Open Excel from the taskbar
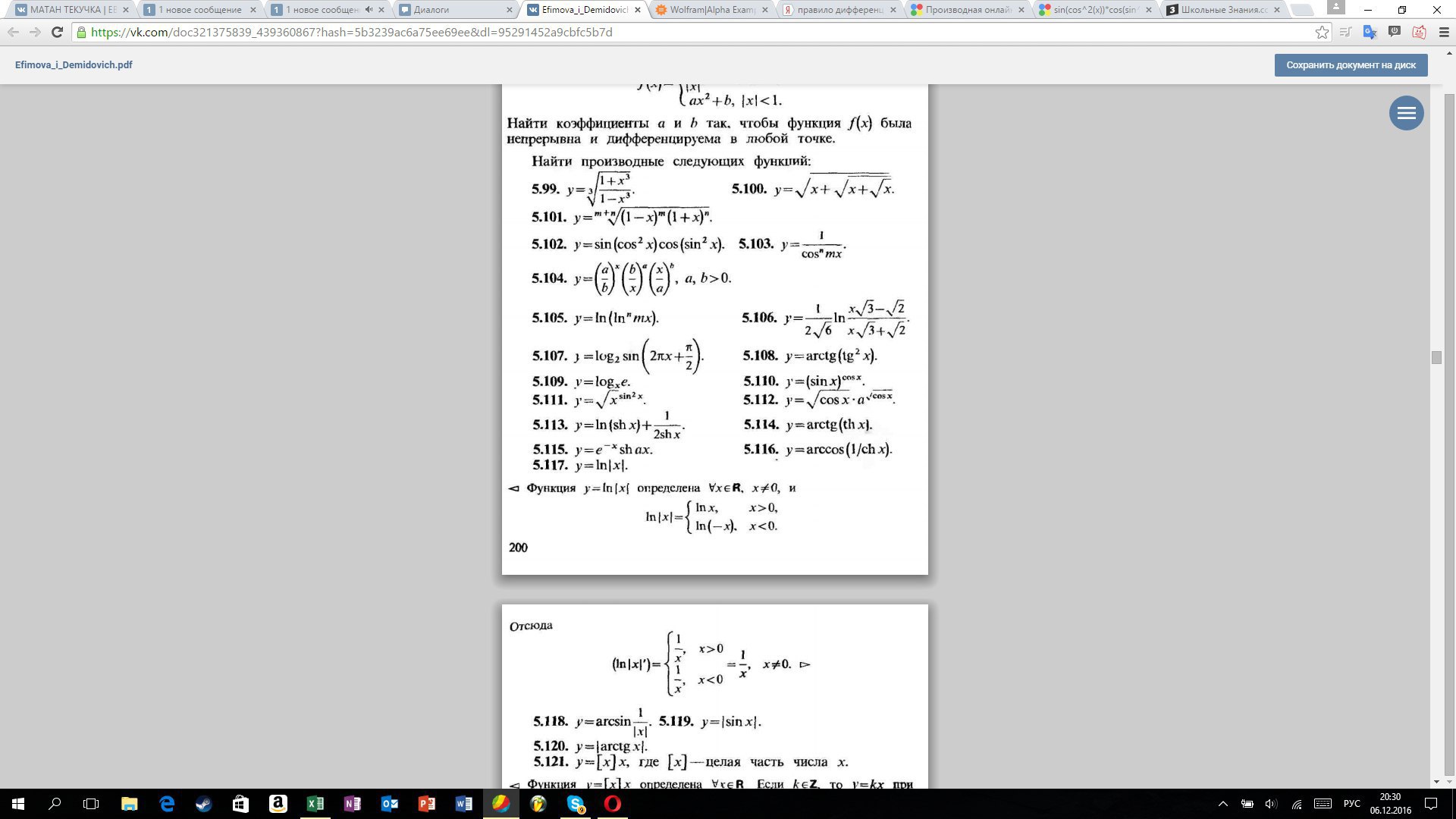This screenshot has height=819, width=1456. click(315, 804)
